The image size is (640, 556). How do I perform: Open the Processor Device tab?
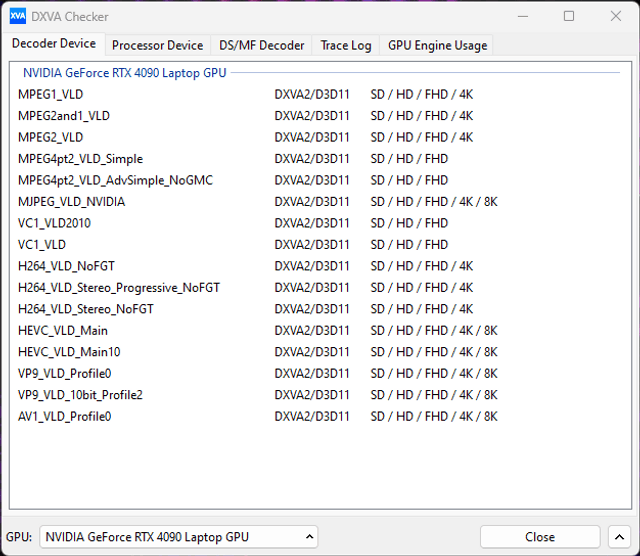(x=158, y=45)
